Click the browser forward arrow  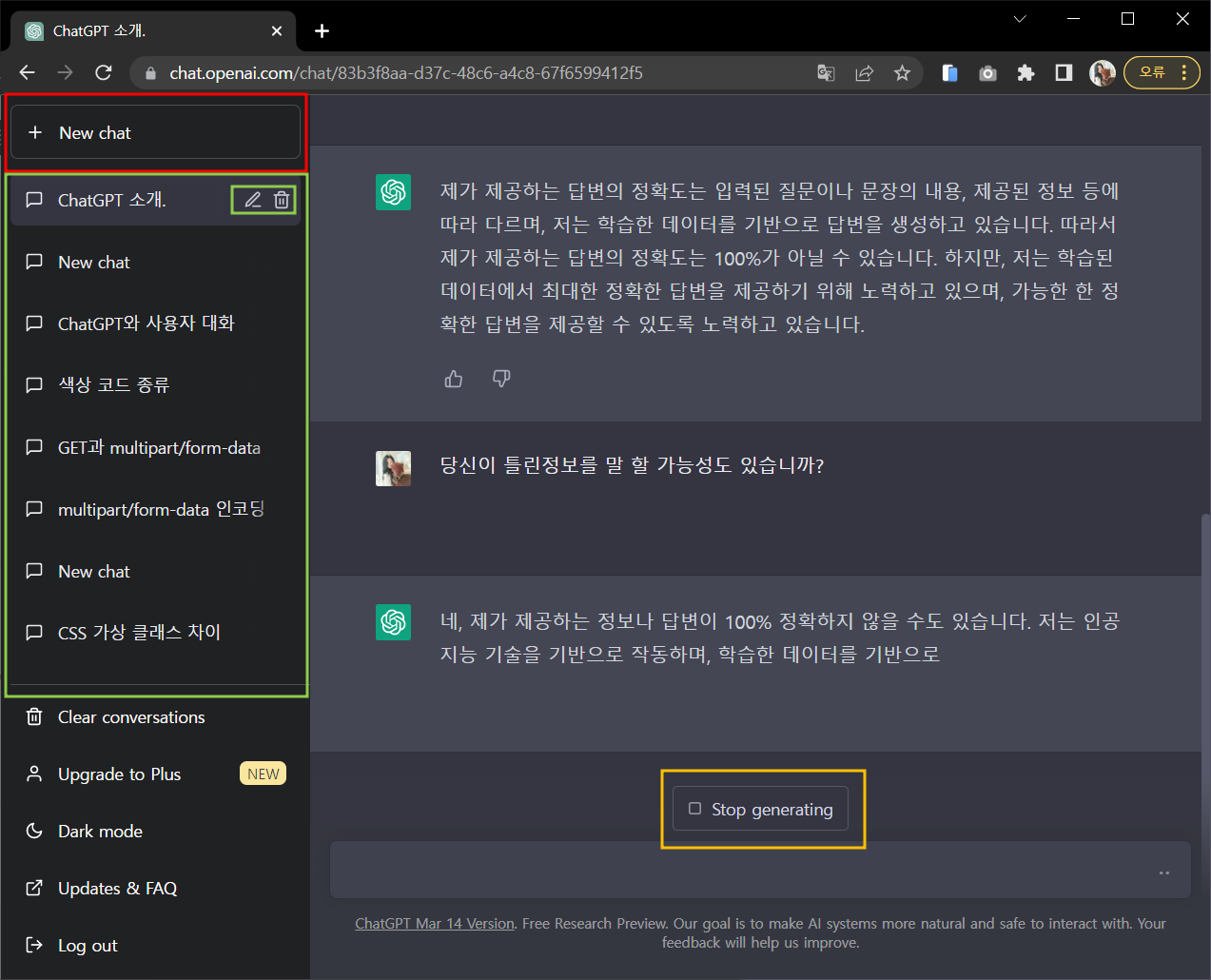65,72
